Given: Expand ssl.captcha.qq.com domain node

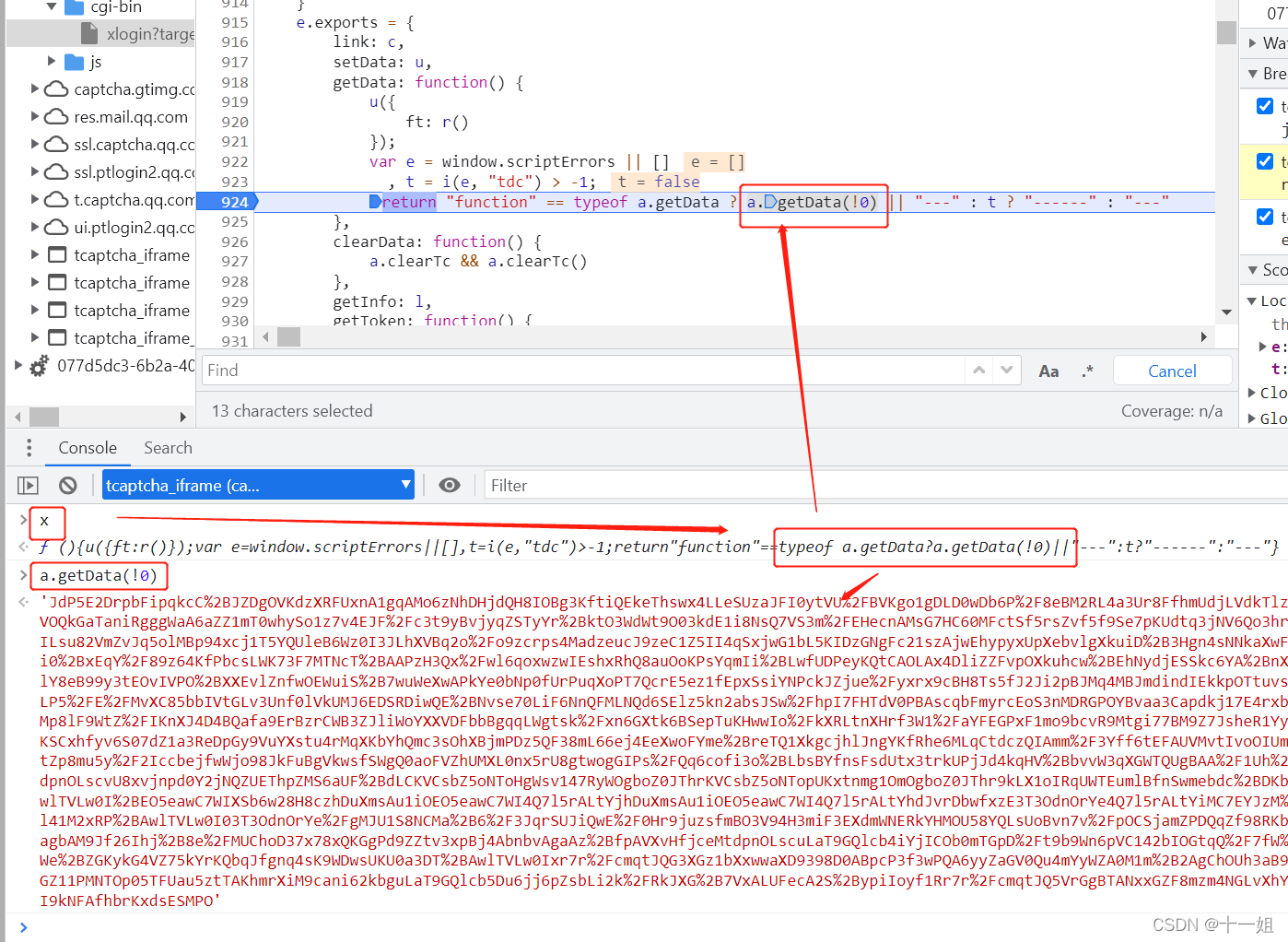Looking at the screenshot, I should click(35, 145).
